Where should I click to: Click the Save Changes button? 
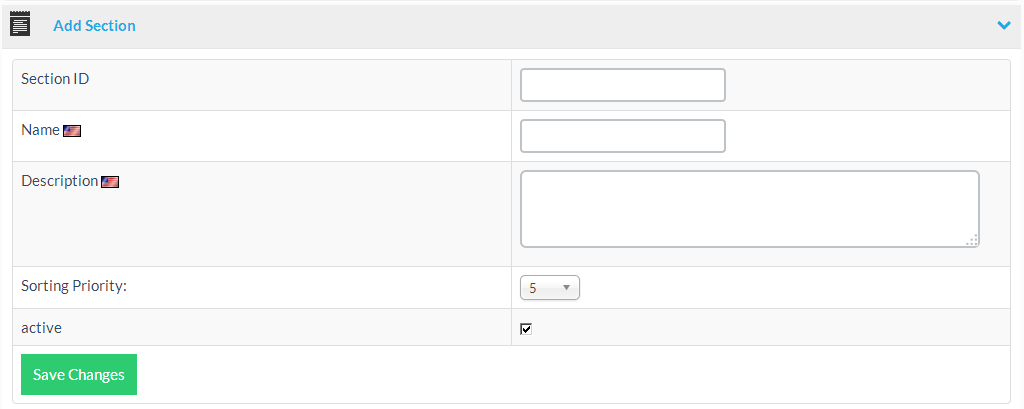(x=79, y=375)
